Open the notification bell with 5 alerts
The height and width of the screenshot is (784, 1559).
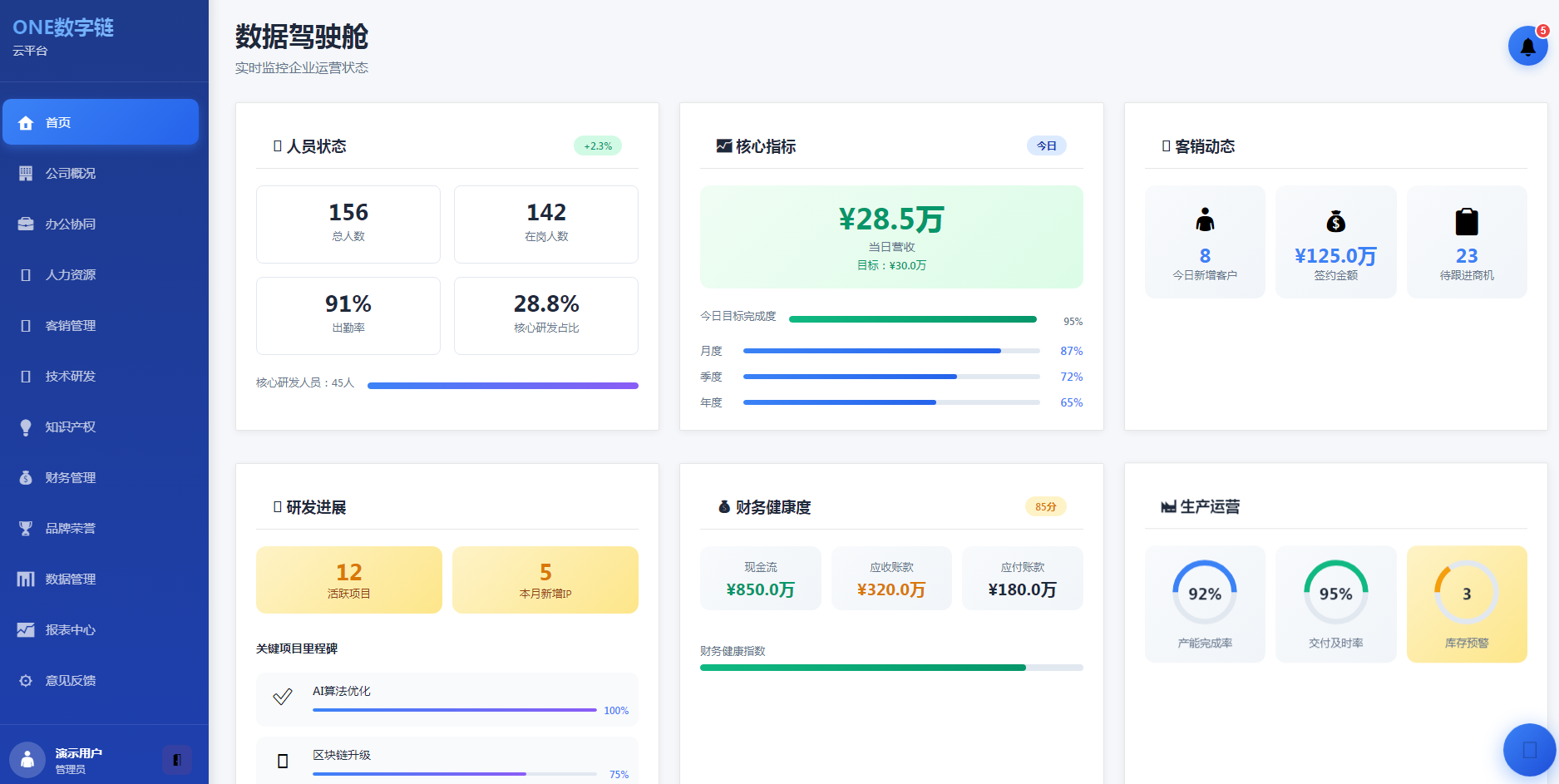pyautogui.click(x=1527, y=46)
